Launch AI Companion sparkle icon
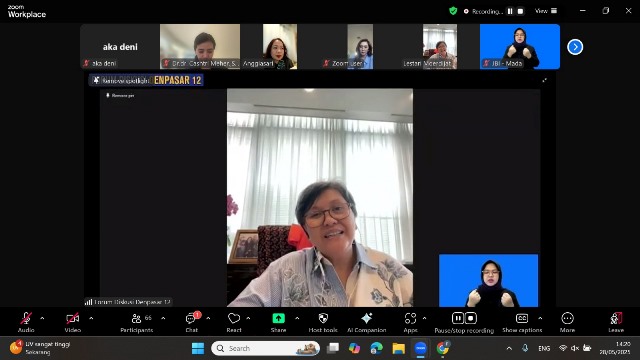 pyautogui.click(x=367, y=318)
